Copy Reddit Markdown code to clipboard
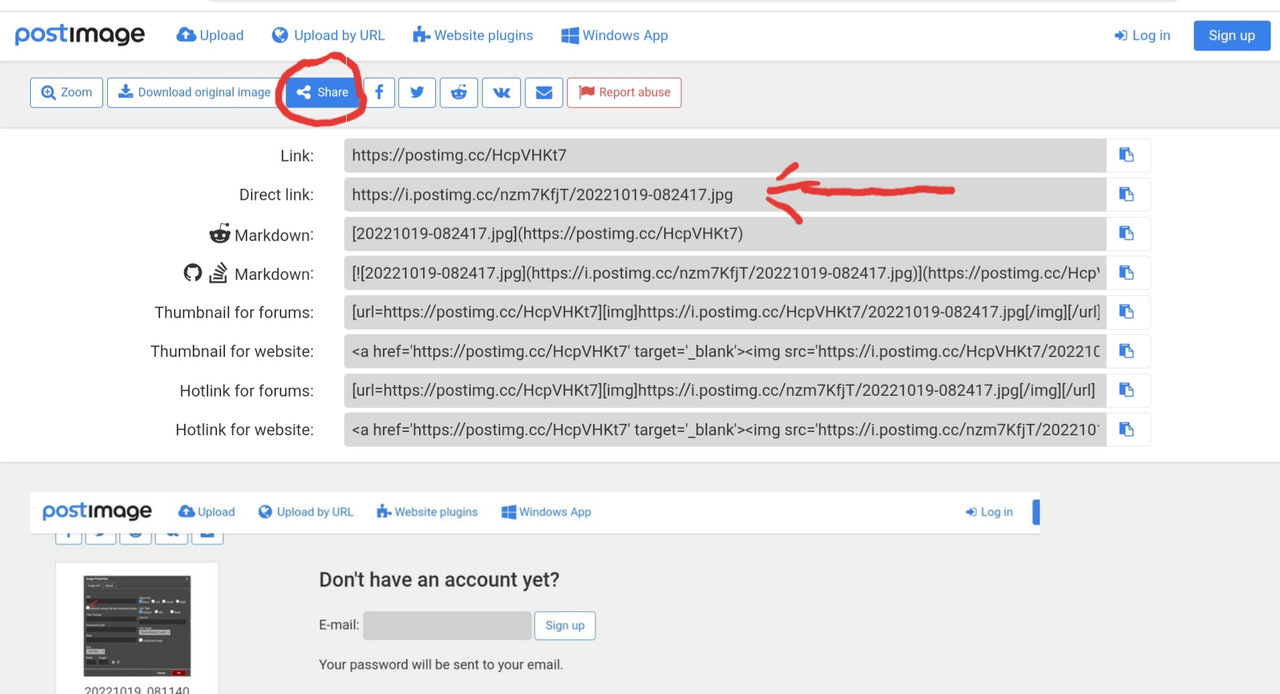 click(x=1127, y=233)
